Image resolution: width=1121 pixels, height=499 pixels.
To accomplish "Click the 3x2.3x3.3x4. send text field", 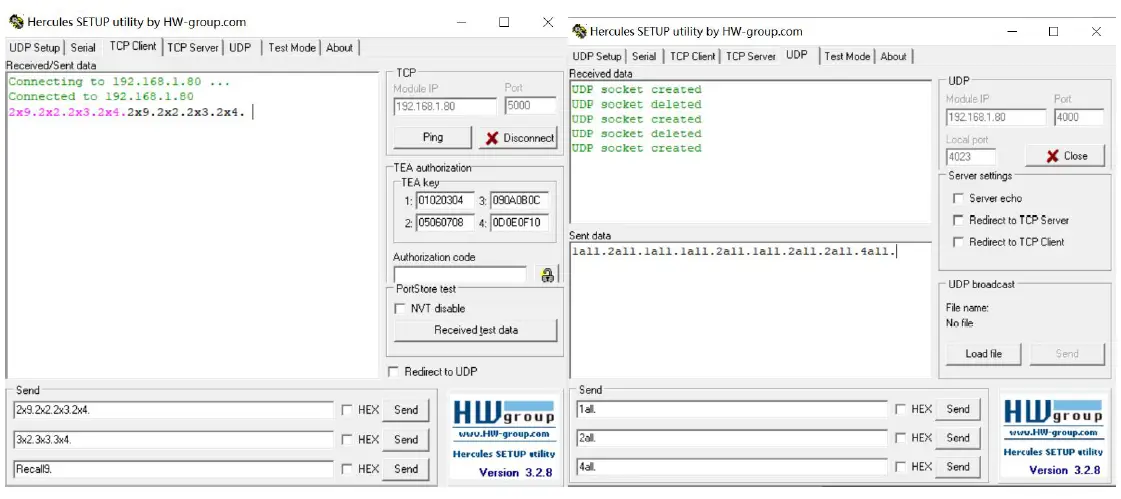I will tap(173, 440).
